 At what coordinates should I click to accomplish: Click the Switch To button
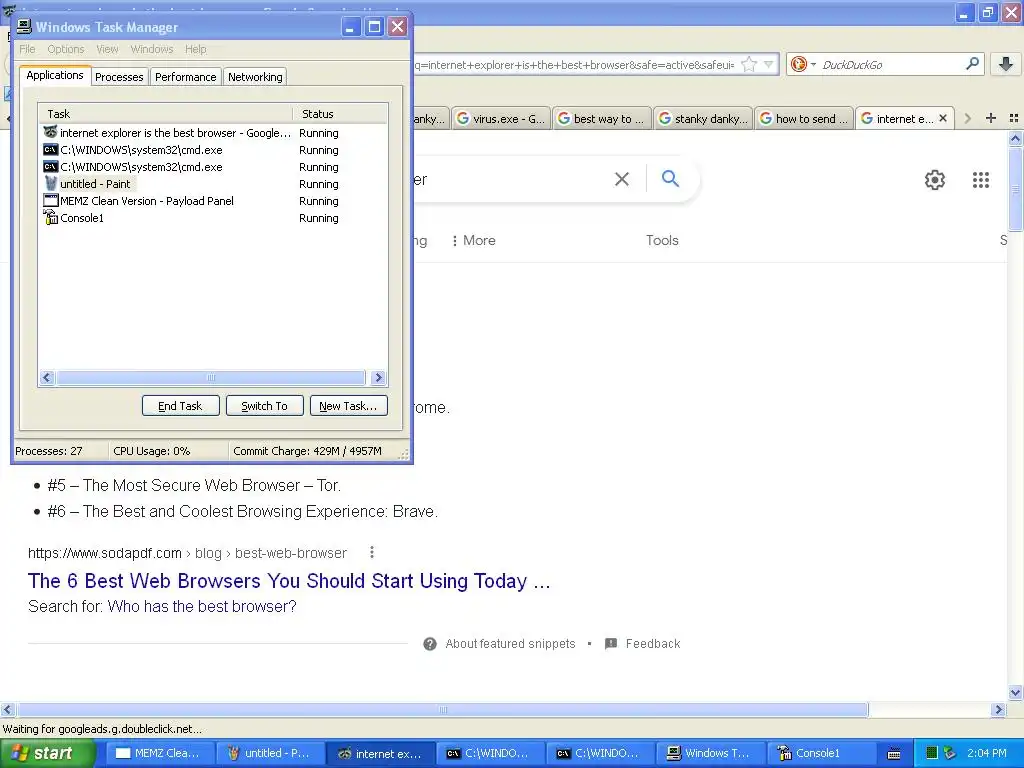[x=264, y=406]
